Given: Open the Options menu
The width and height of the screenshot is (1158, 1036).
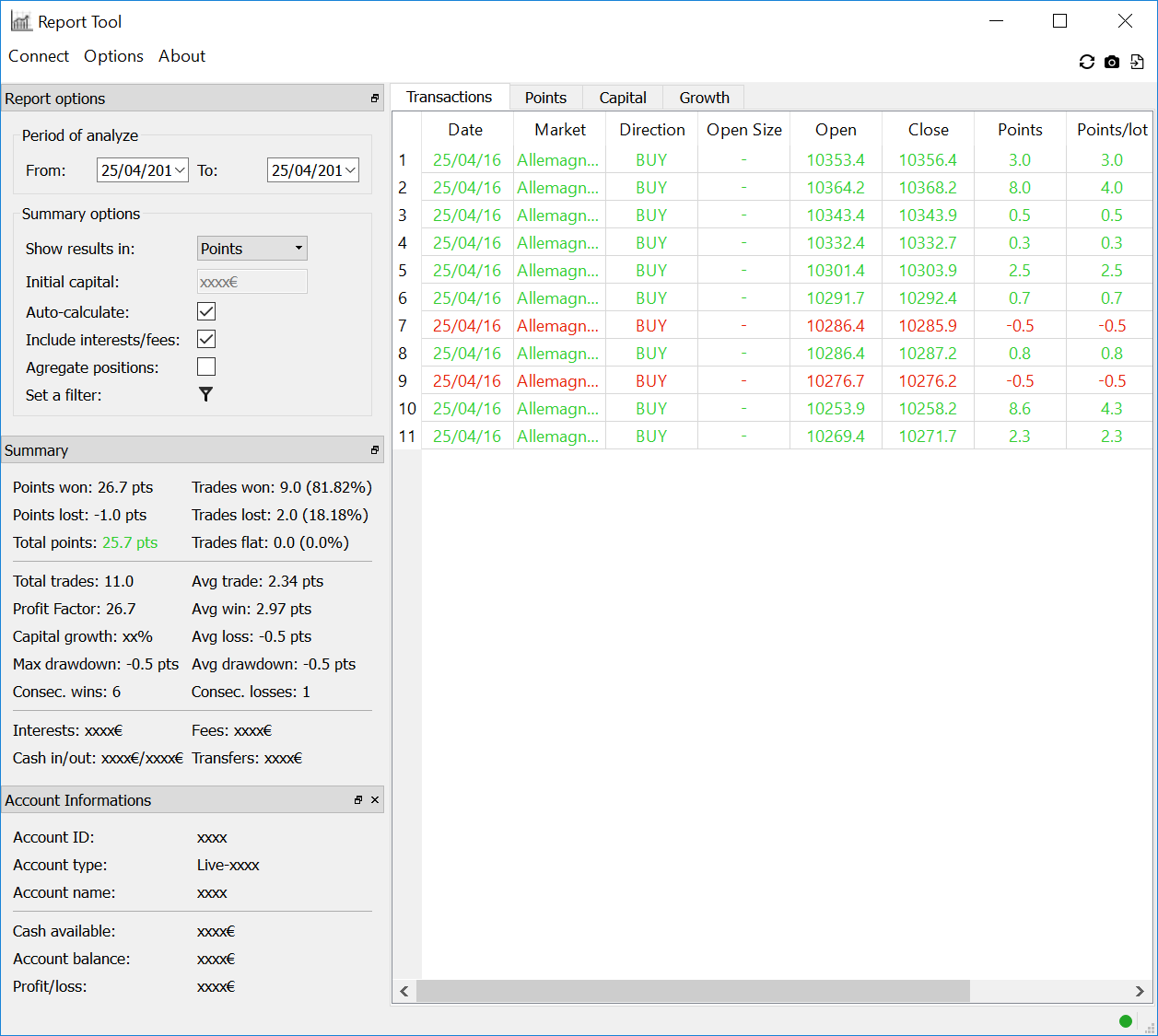Looking at the screenshot, I should 113,56.
